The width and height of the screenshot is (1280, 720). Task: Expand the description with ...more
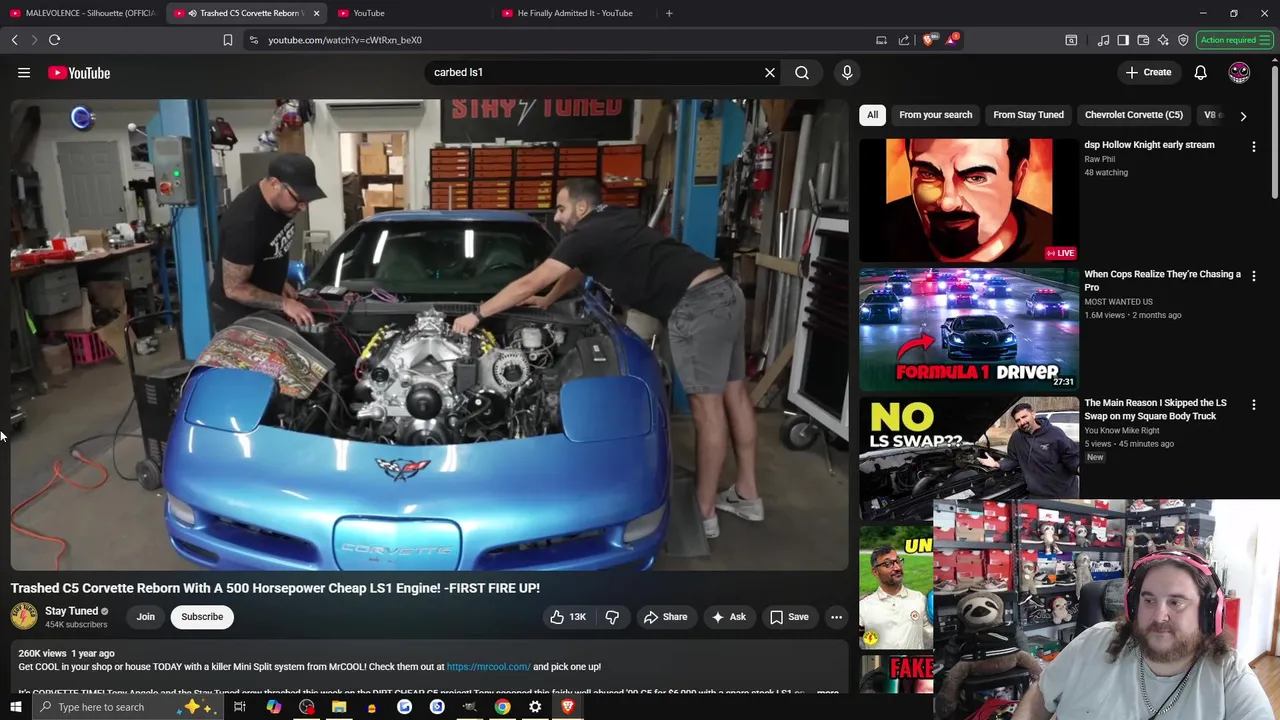coord(827,692)
